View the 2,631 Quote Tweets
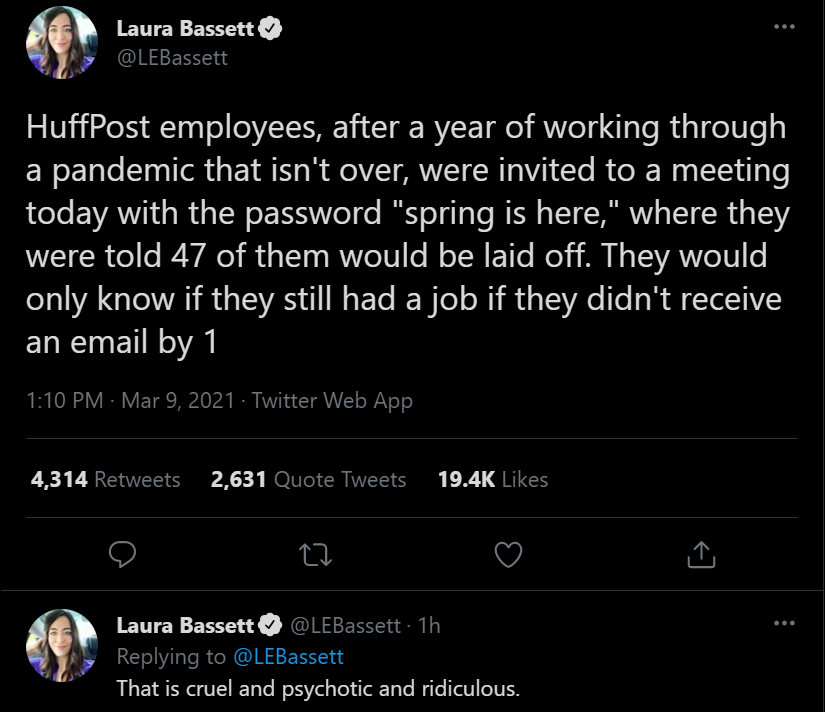The height and width of the screenshot is (712, 825). [309, 480]
